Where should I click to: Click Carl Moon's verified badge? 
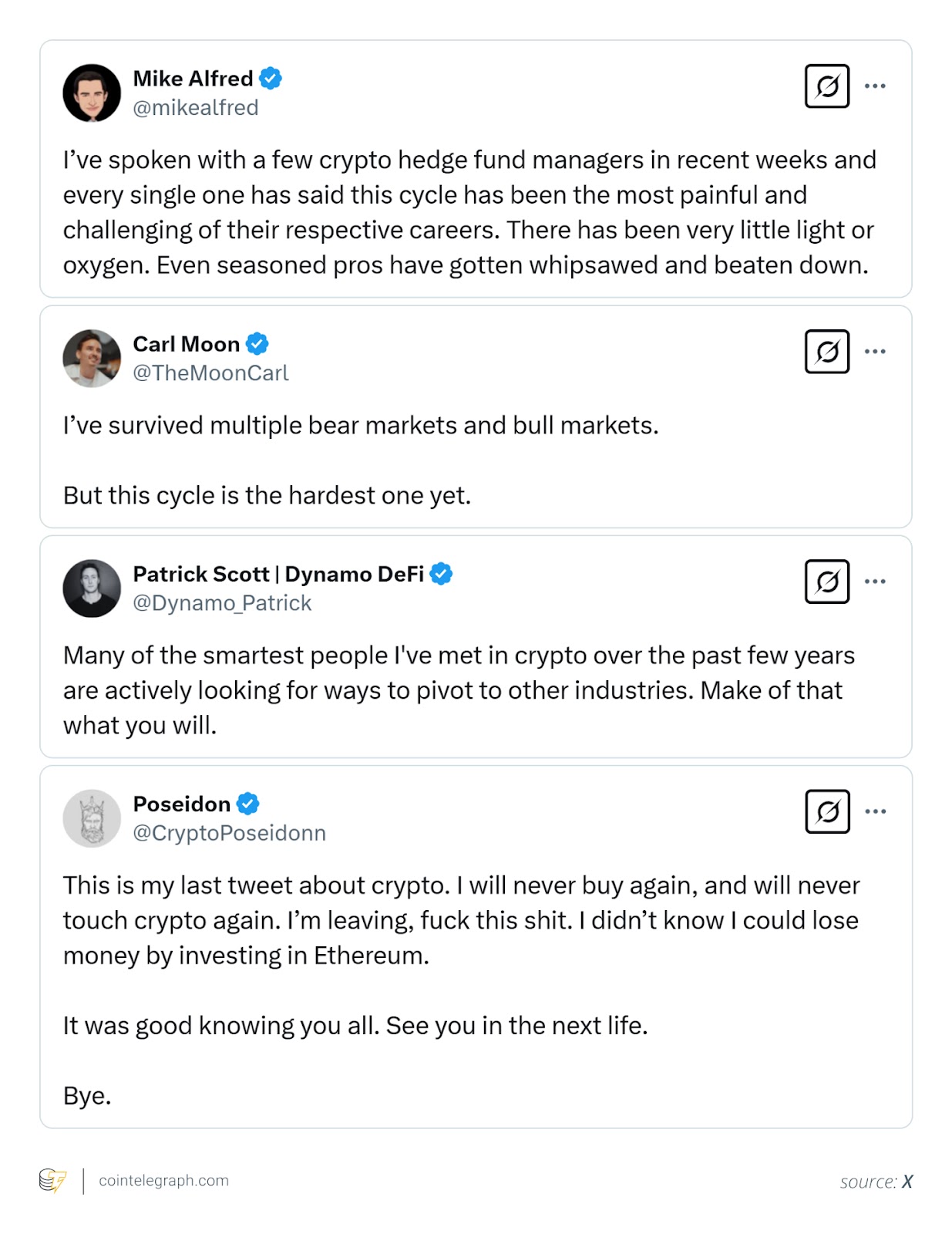(x=257, y=344)
